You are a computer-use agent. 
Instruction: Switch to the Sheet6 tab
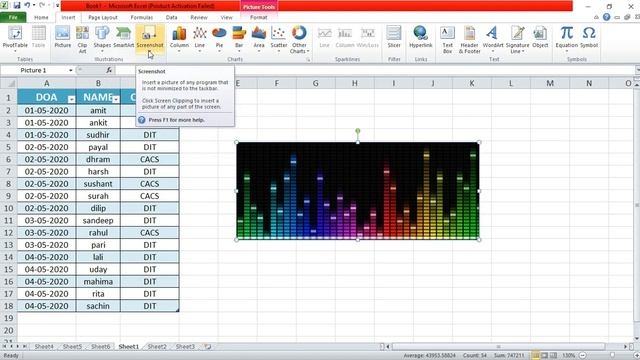tap(100, 347)
